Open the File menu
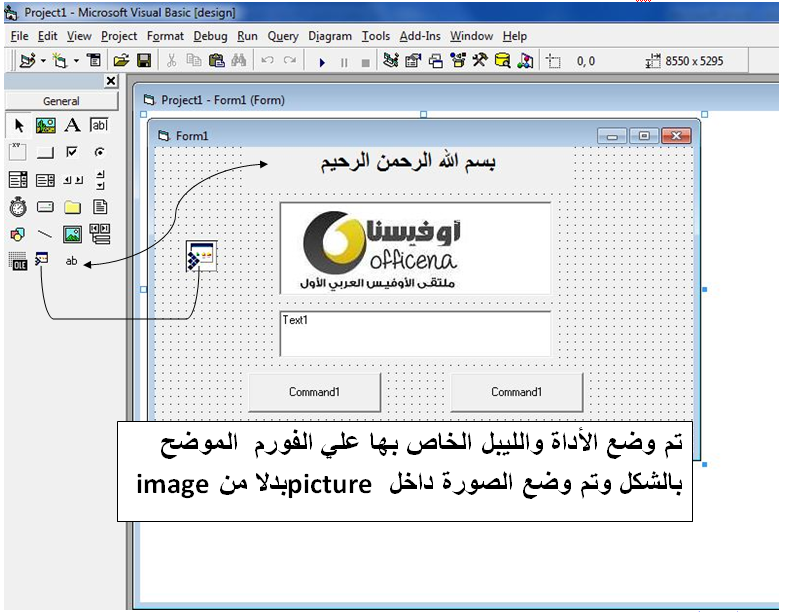787x612 pixels. [19, 36]
